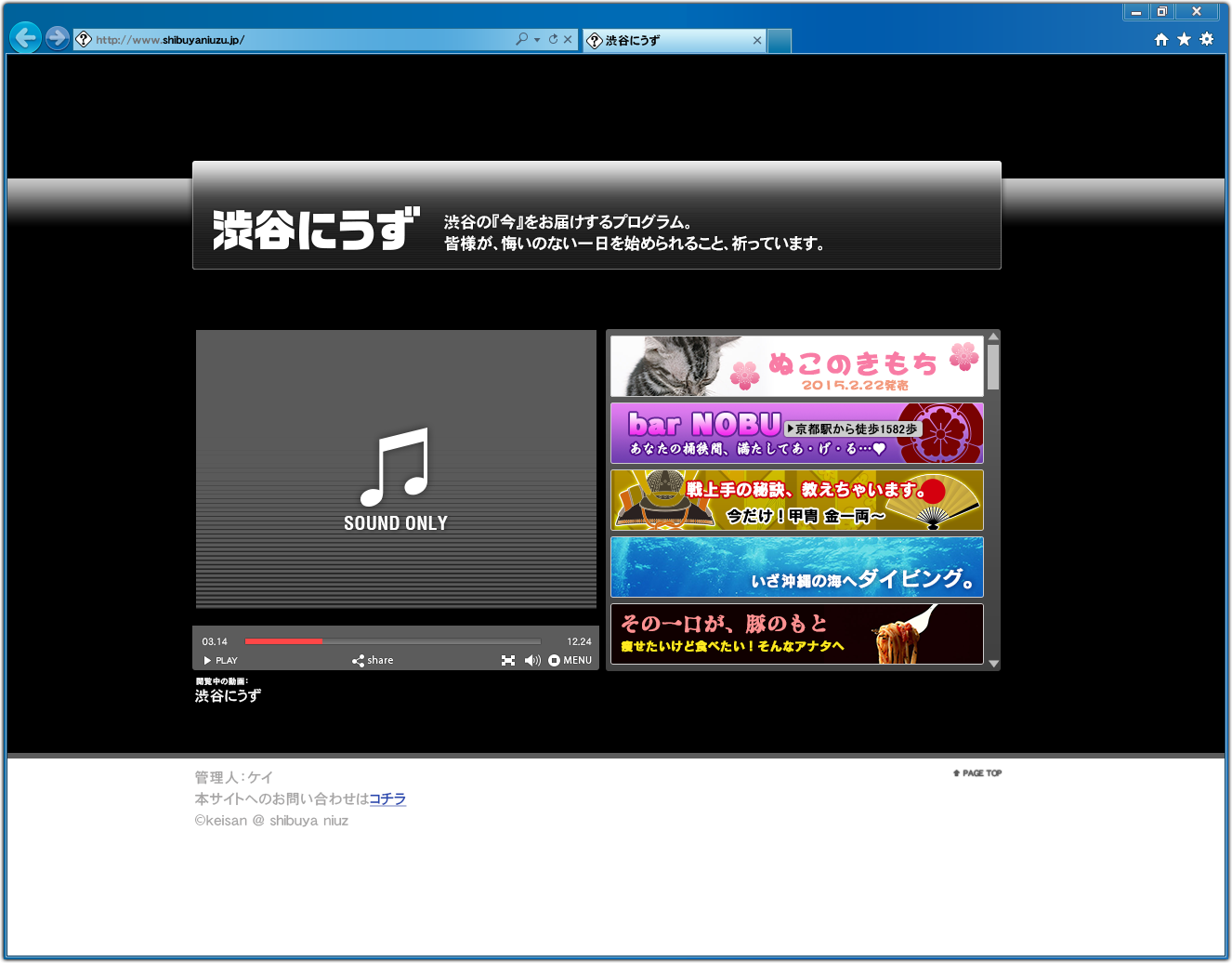Open the Okinawa diving ocean banner

click(796, 567)
